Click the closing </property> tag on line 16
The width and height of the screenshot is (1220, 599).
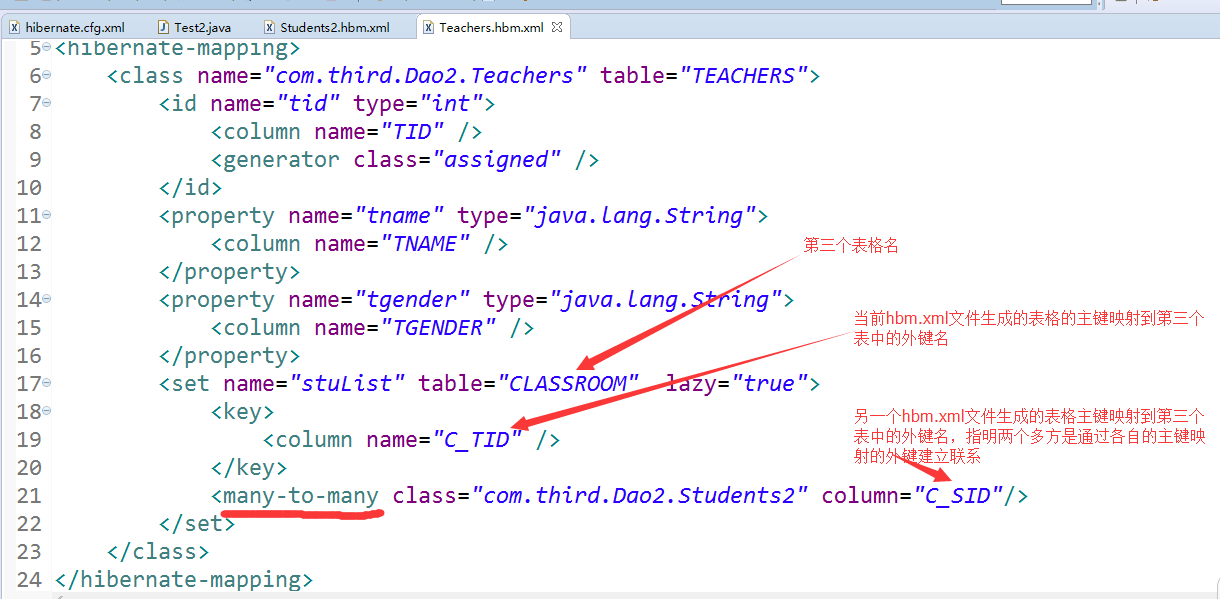point(230,356)
